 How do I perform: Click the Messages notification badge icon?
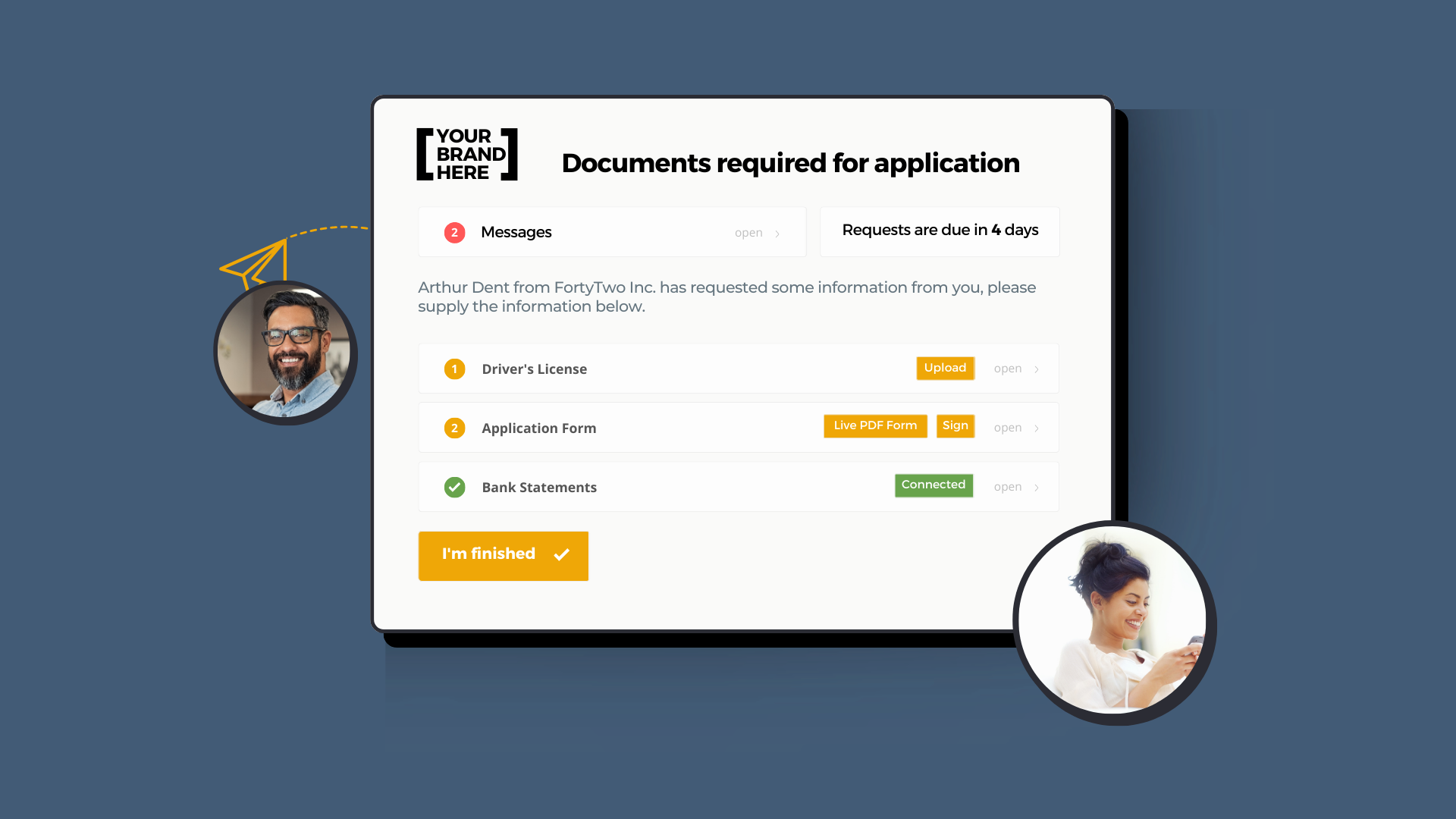pyautogui.click(x=454, y=231)
